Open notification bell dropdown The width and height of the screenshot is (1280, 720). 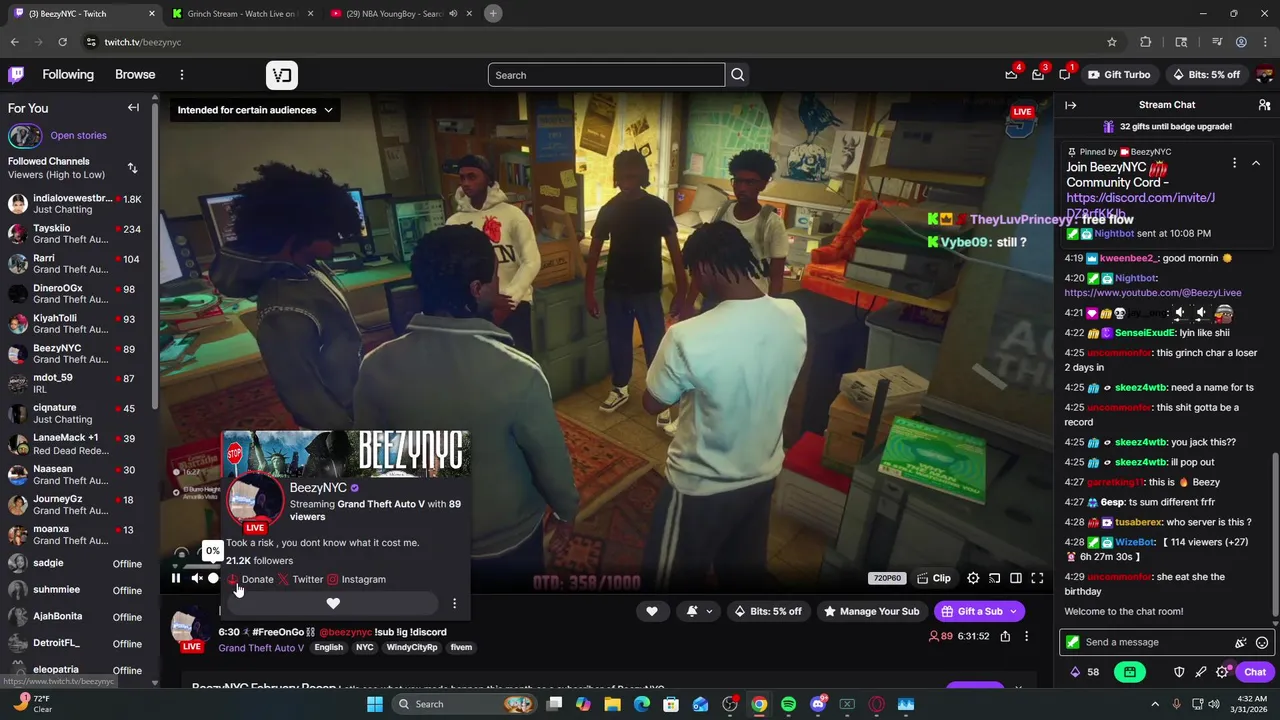point(699,611)
